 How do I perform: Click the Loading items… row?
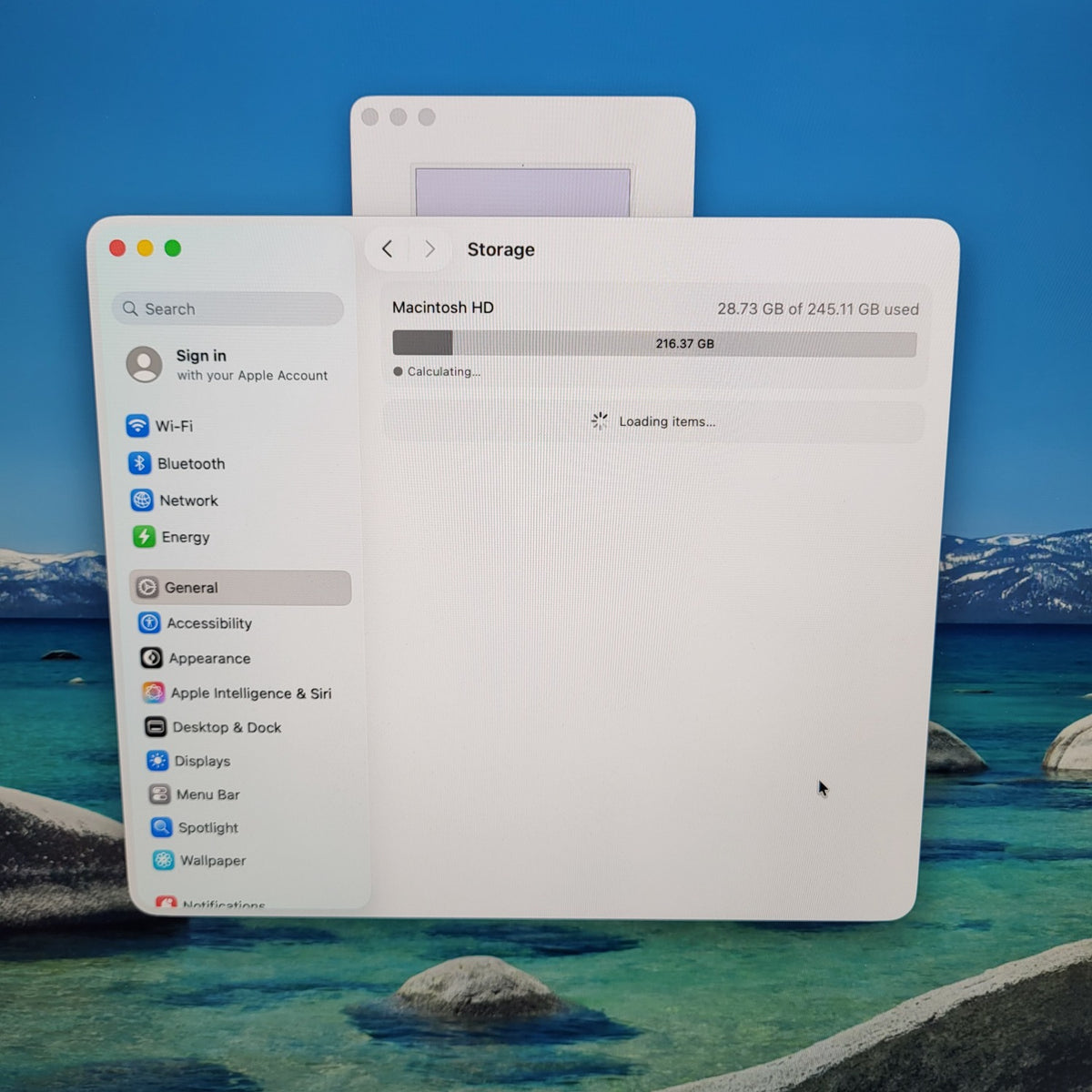(653, 421)
